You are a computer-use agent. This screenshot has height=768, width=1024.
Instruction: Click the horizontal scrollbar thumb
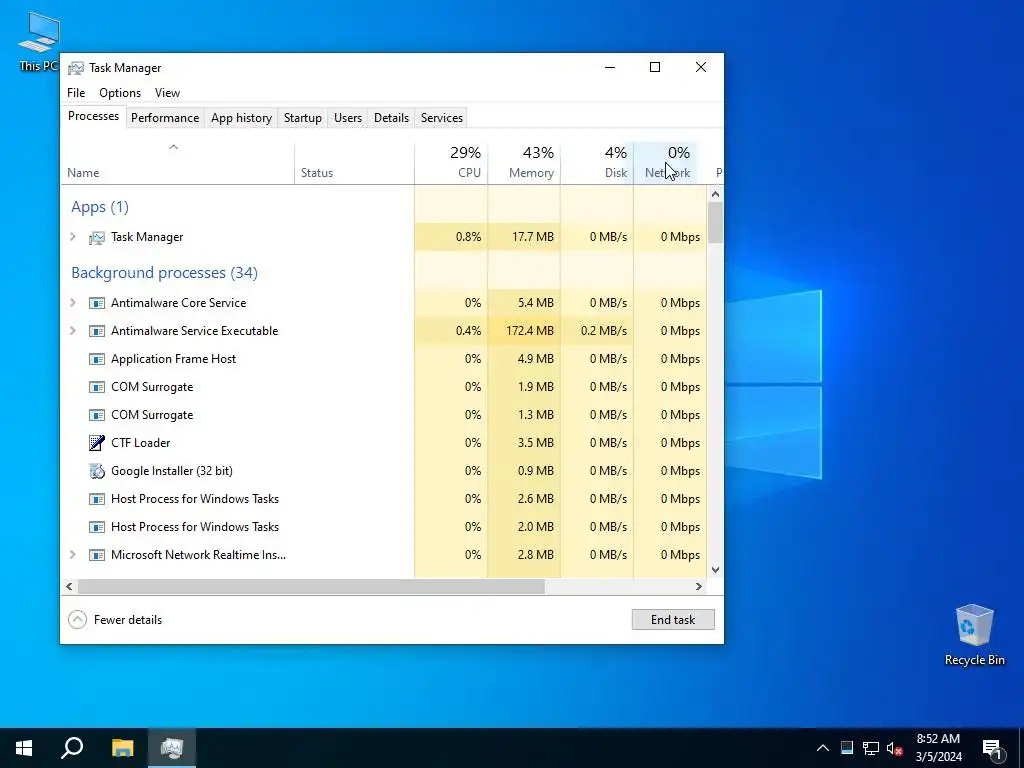(x=312, y=586)
